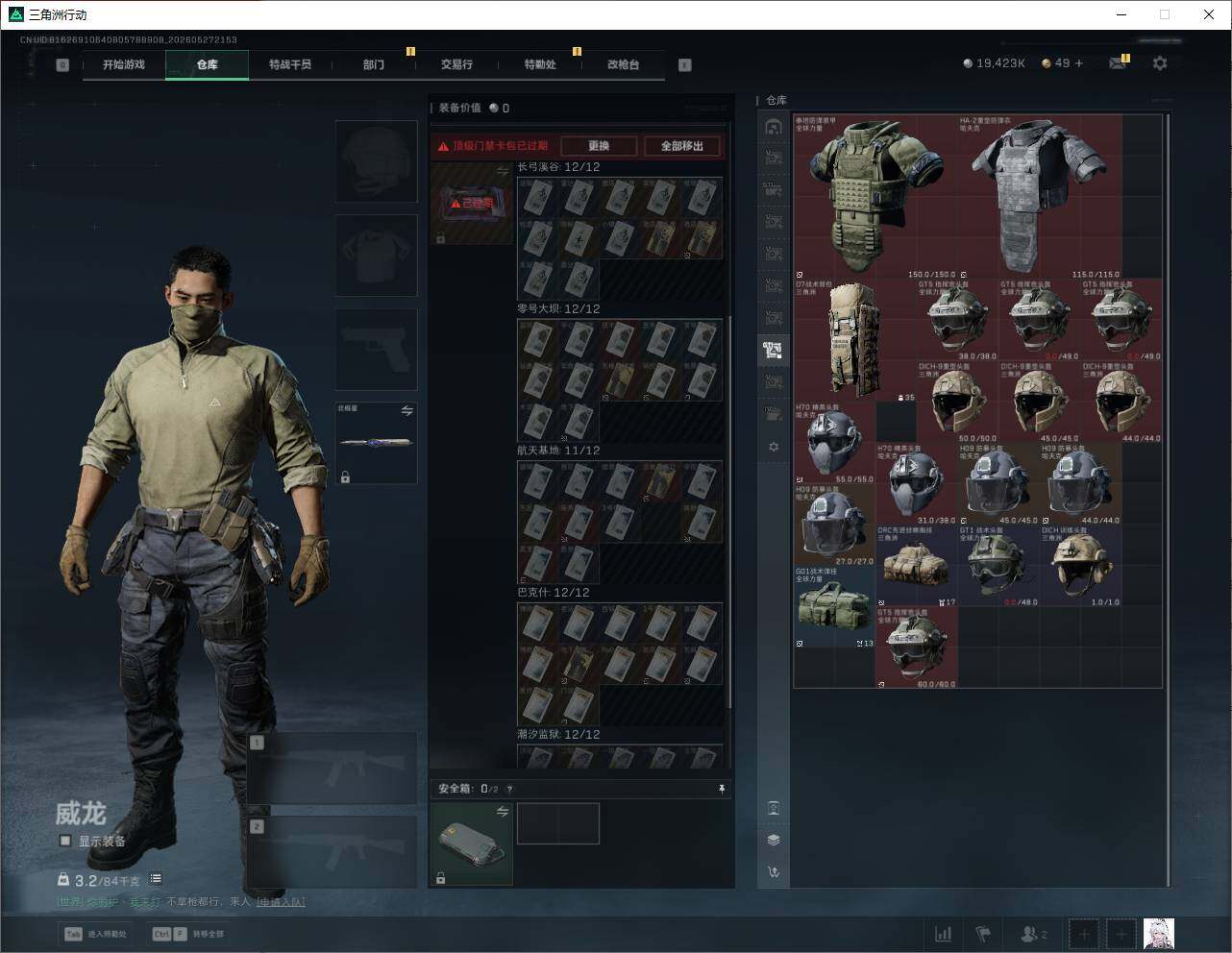Viewport: 1232px width, 953px height.
Task: Open warehouse sidebar settings gear
Action: coord(774,447)
